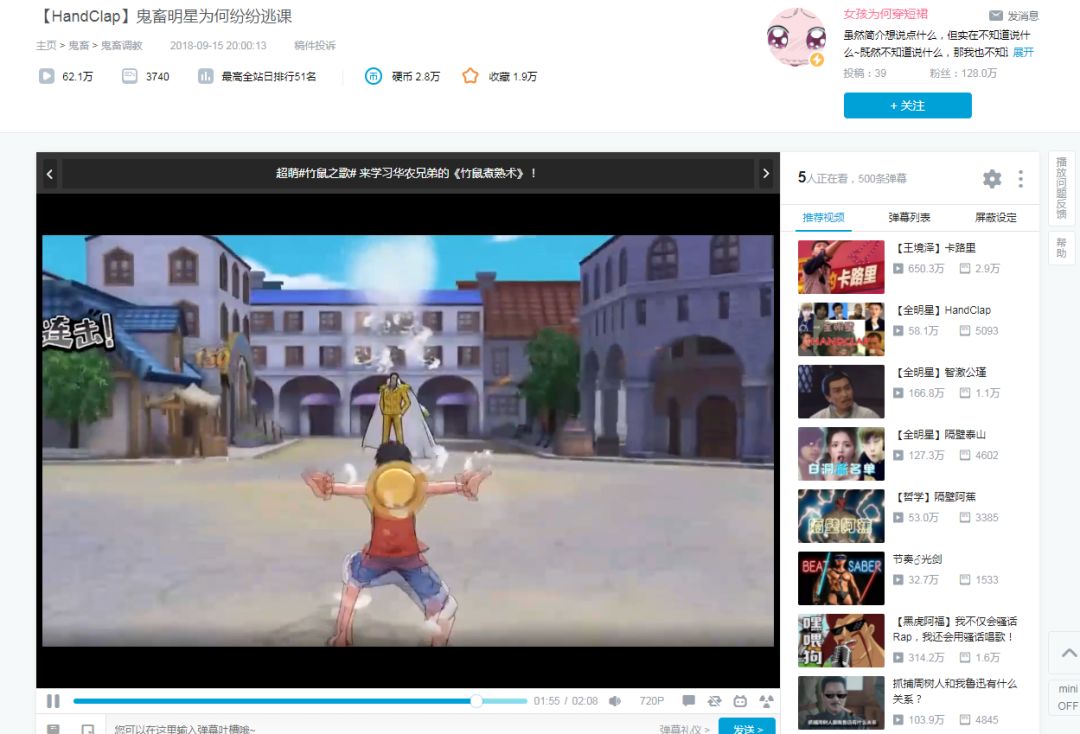Go to previous promo banner arrow
The height and width of the screenshot is (734, 1080).
pos(50,174)
